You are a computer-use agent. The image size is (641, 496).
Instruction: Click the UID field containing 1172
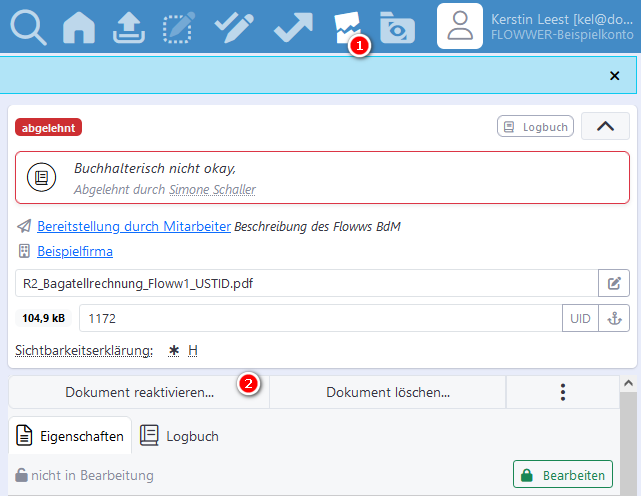tap(320, 319)
